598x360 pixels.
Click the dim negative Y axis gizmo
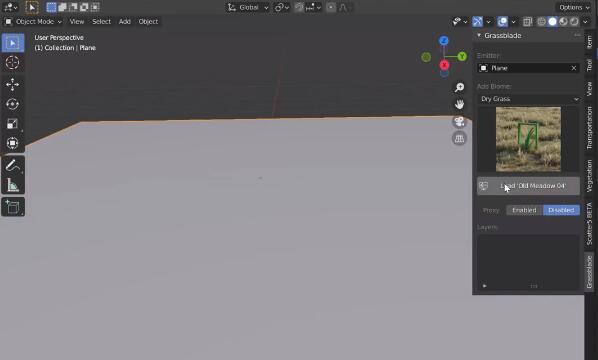tap(426, 57)
